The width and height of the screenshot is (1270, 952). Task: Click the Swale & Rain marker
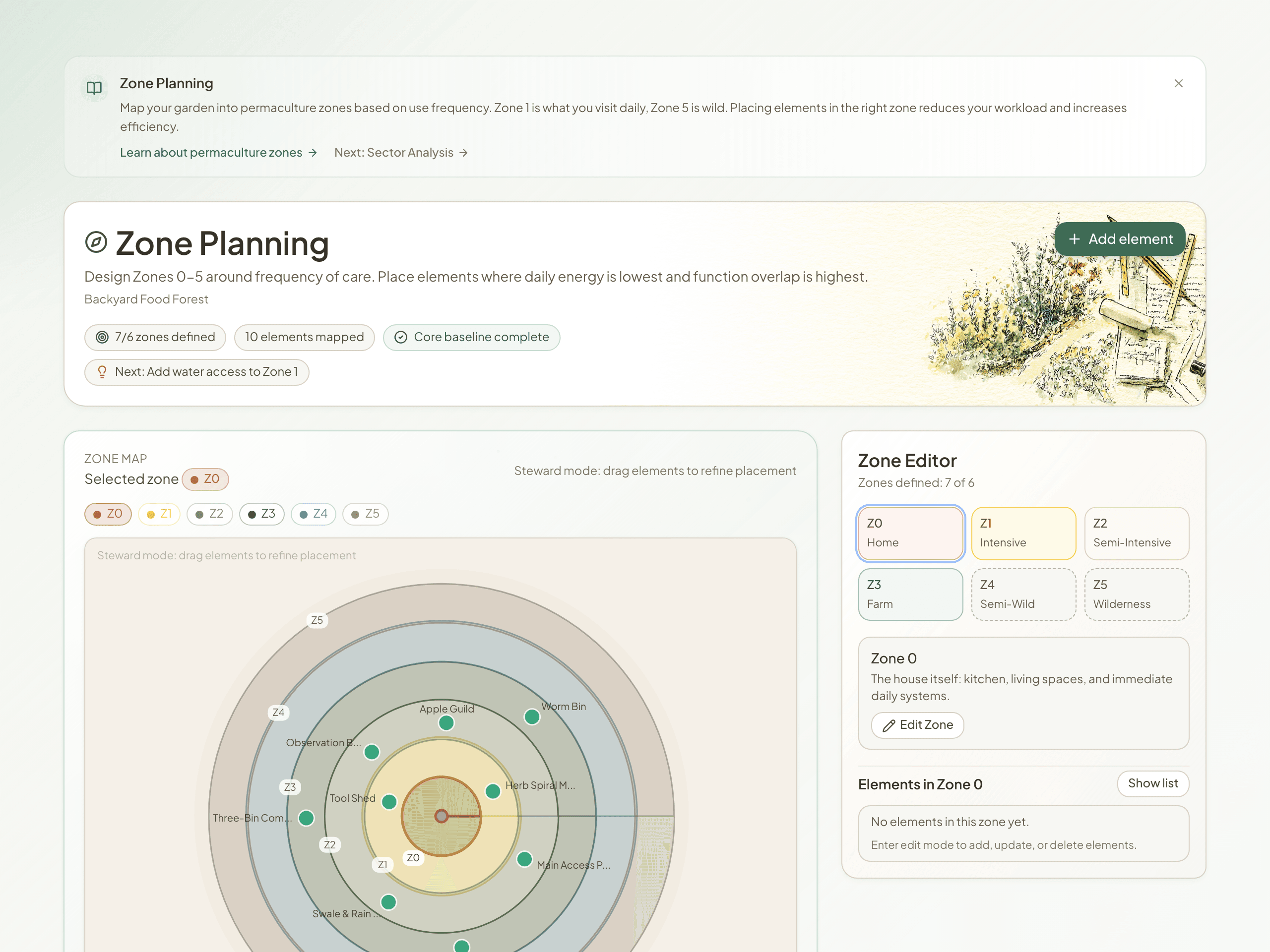pos(388,902)
